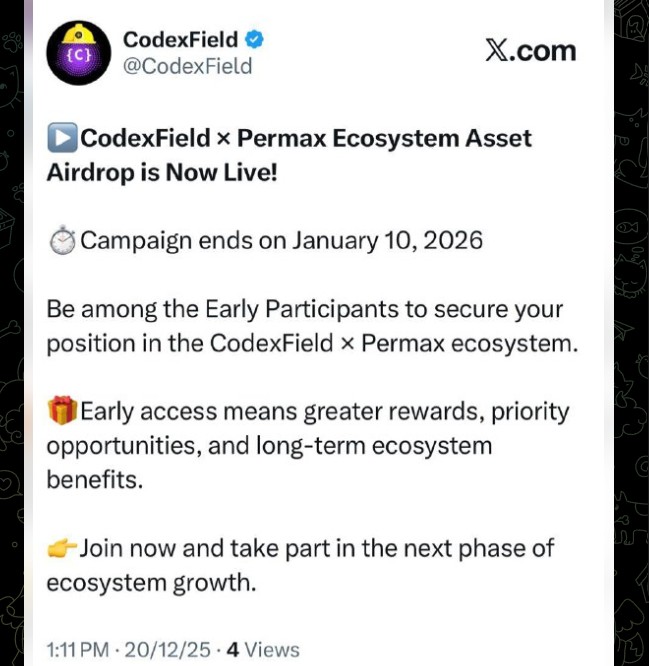Click the 'Join now and take part' line

click(316, 548)
